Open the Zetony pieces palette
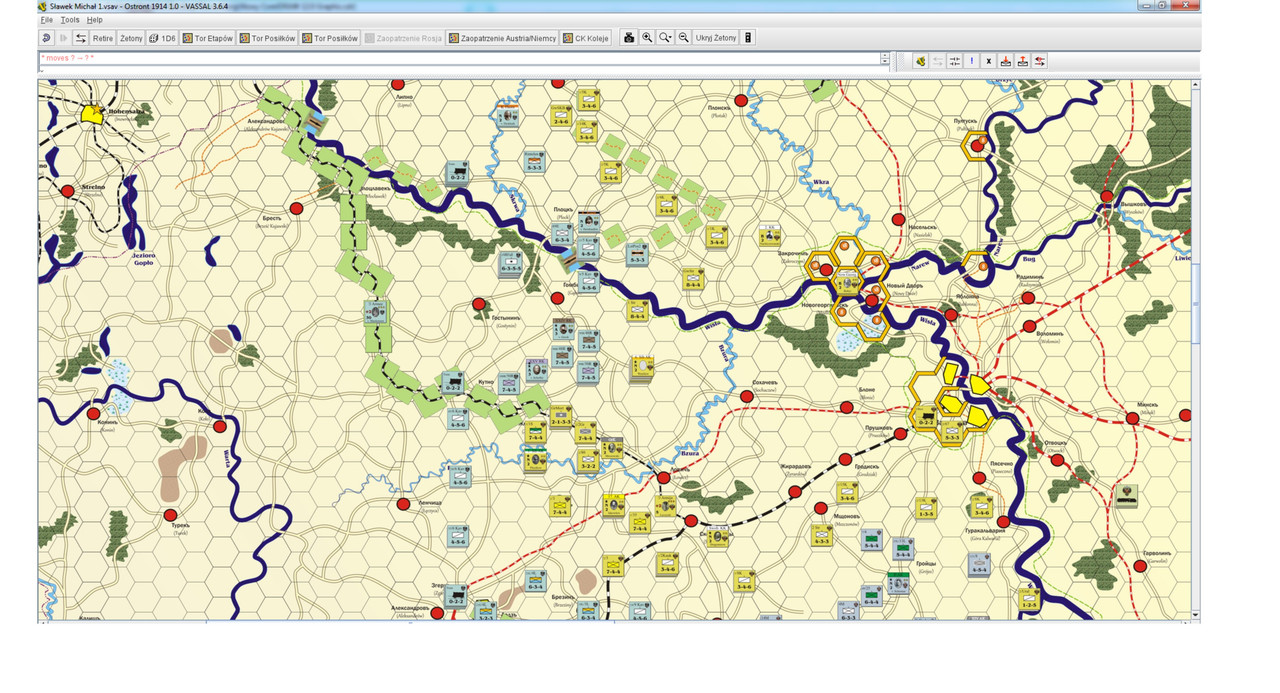 131,38
